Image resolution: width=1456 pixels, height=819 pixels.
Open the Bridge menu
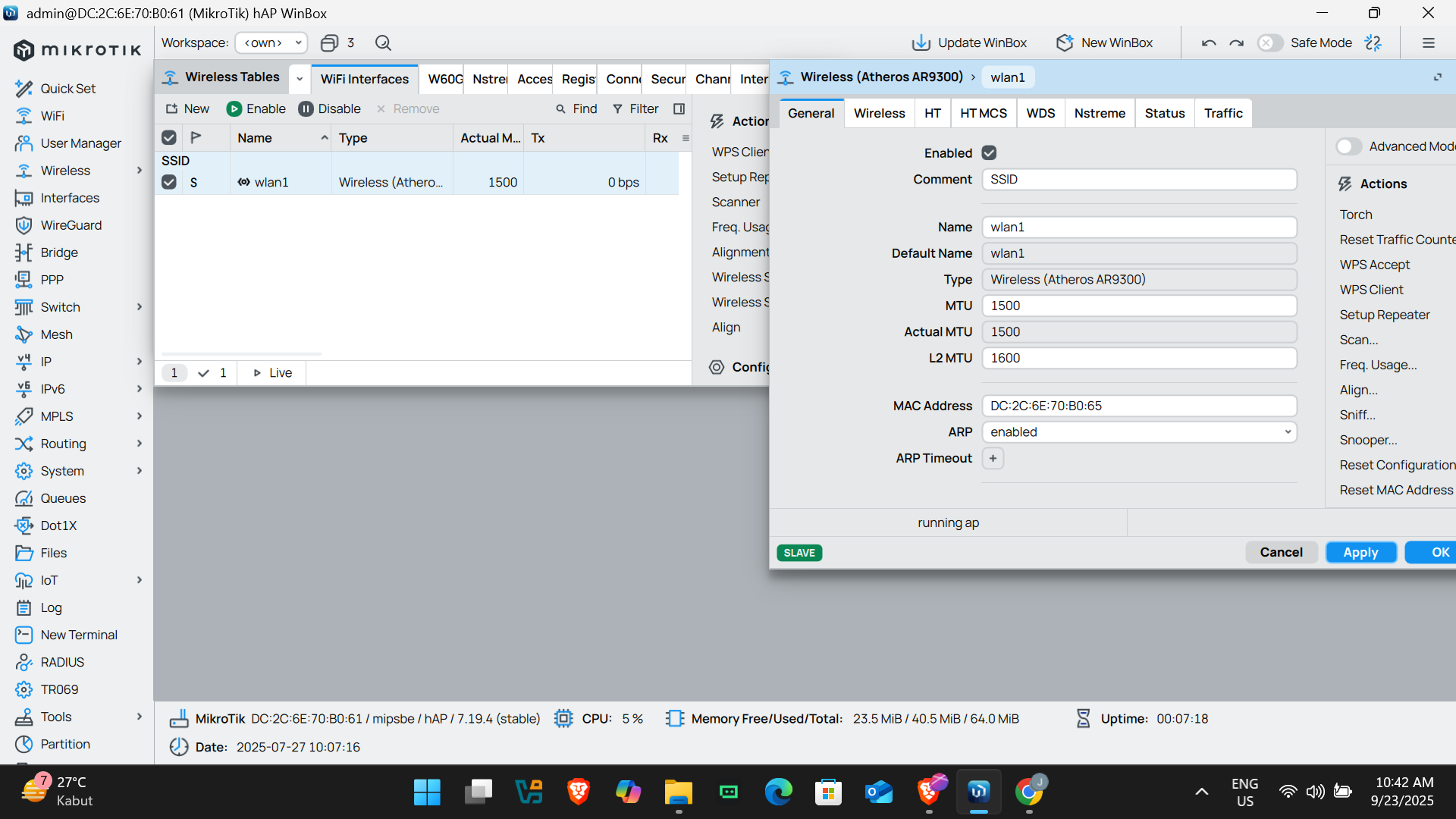click(x=59, y=252)
